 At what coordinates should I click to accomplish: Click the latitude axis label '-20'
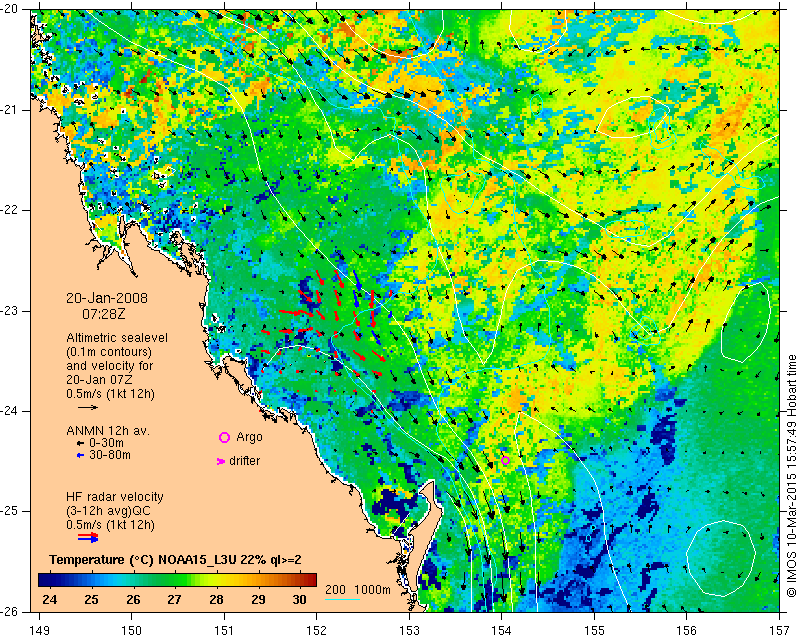[x=10, y=9]
